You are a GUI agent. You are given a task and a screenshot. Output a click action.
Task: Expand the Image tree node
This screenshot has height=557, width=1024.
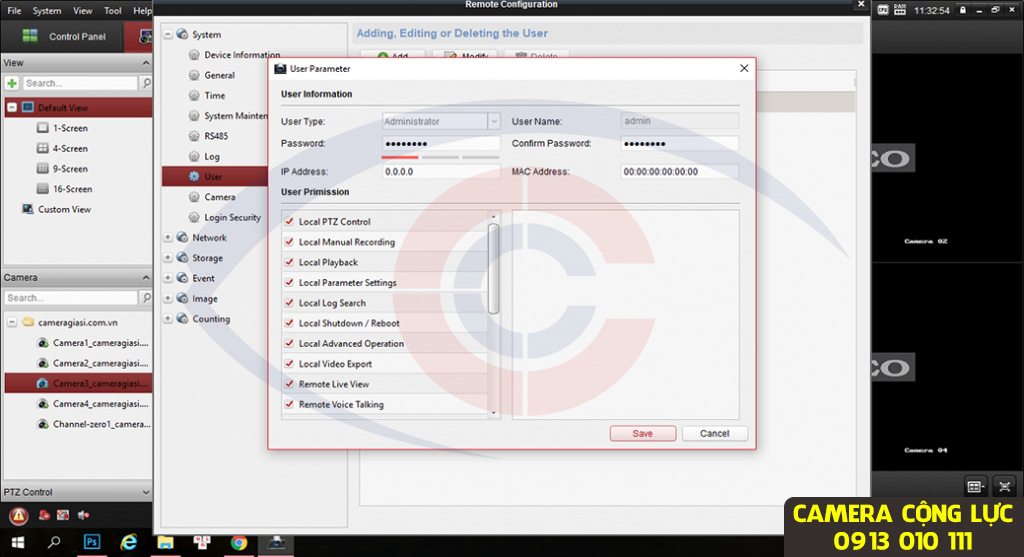pyautogui.click(x=168, y=298)
